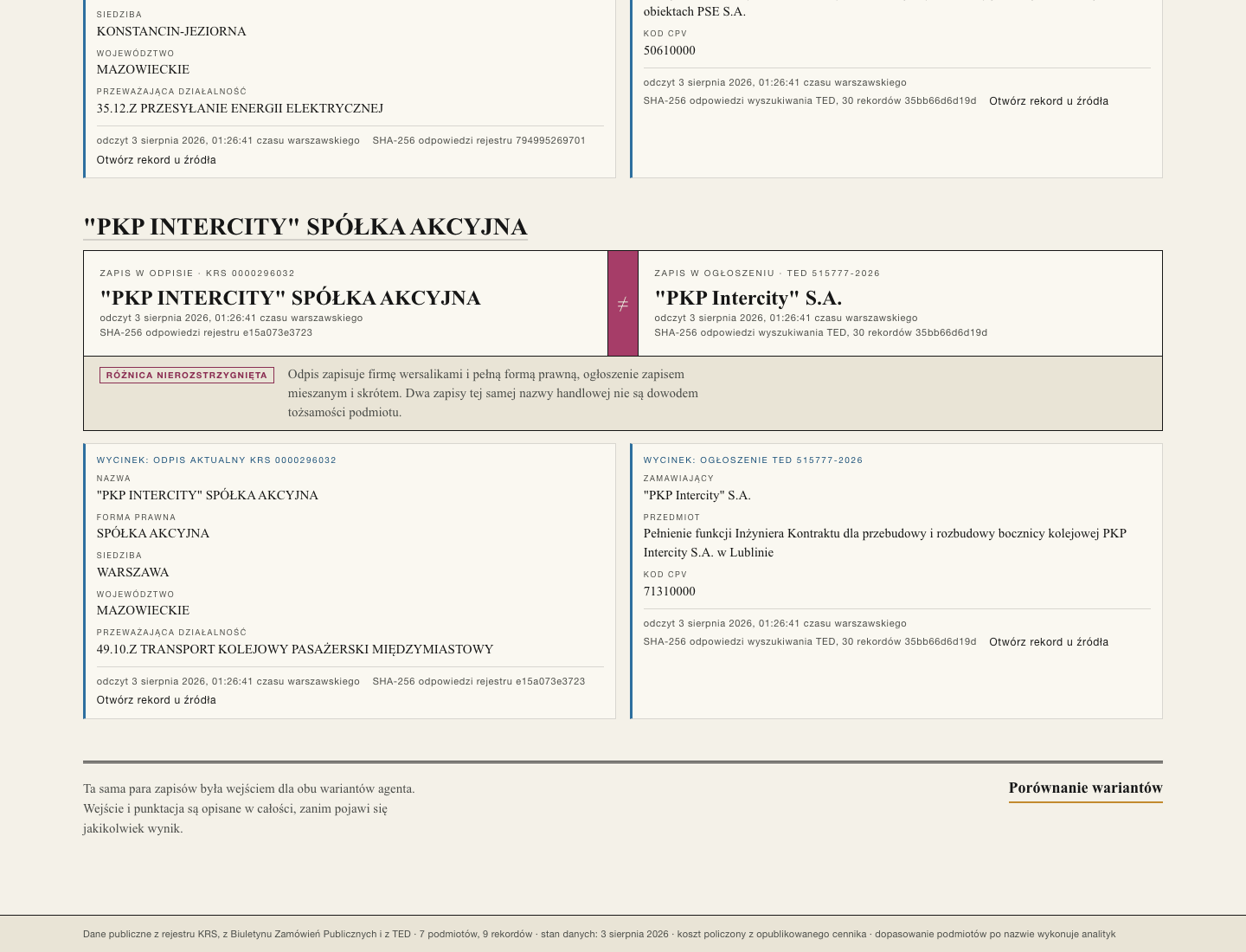Viewport: 1246px width, 952px height.
Task: Click the not-equal mismatch icon between records
Action: click(x=623, y=304)
